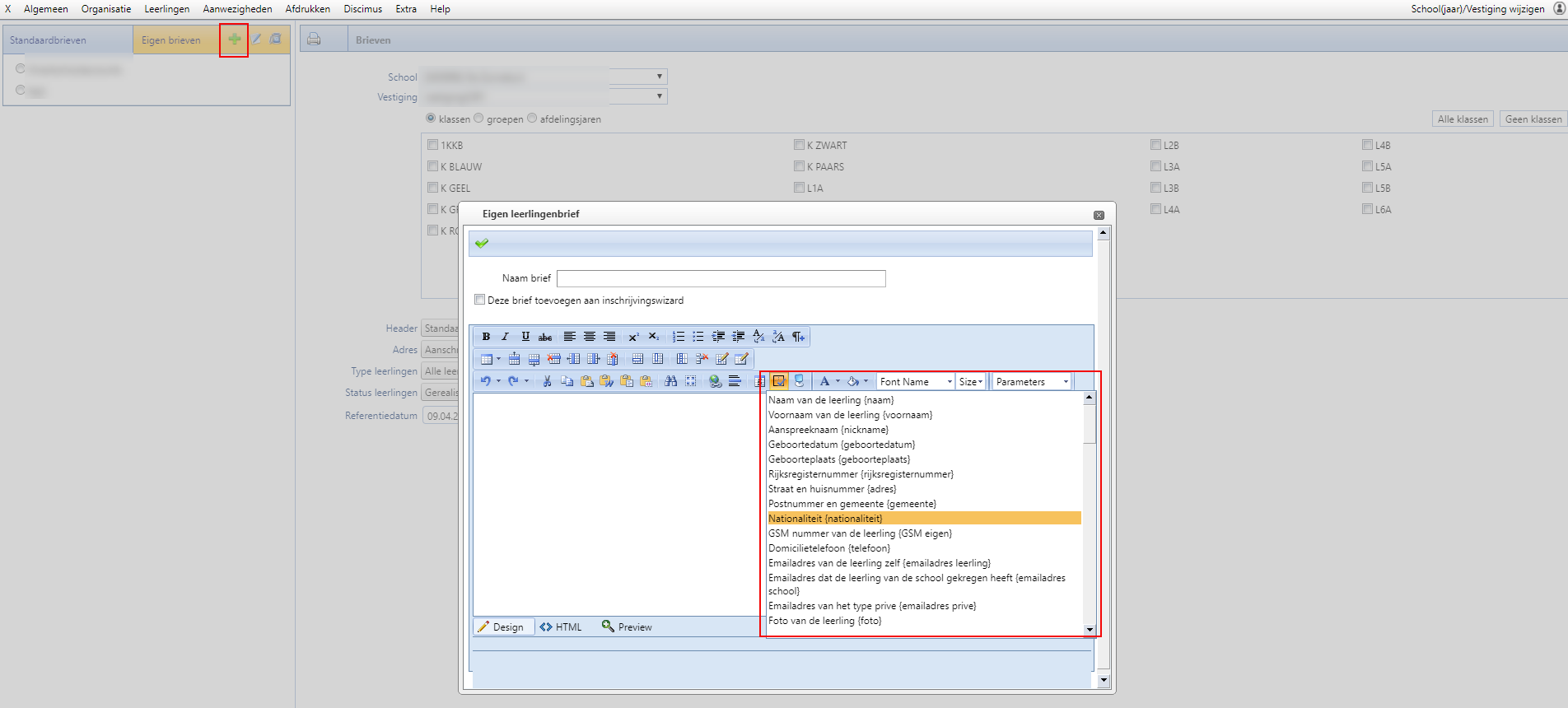The height and width of the screenshot is (708, 1568).
Task: Insert a numbered list
Action: [678, 337]
